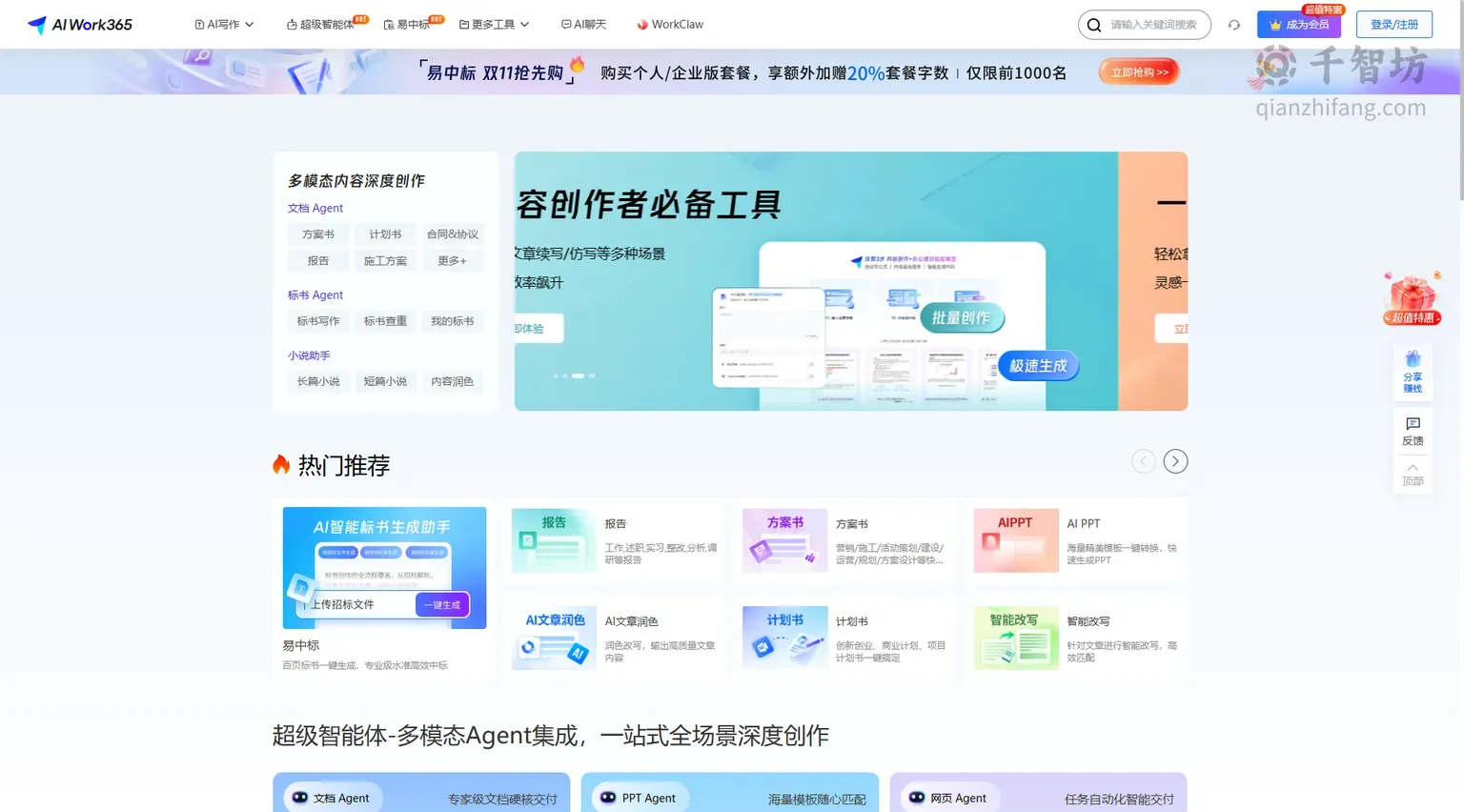
Task: Click the refresh icon beside search box
Action: click(1234, 25)
